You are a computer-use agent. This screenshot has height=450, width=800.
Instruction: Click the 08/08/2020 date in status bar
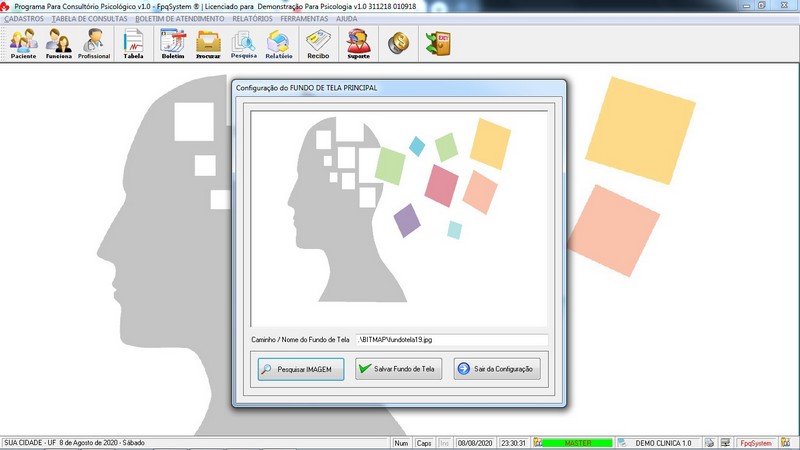(x=474, y=443)
